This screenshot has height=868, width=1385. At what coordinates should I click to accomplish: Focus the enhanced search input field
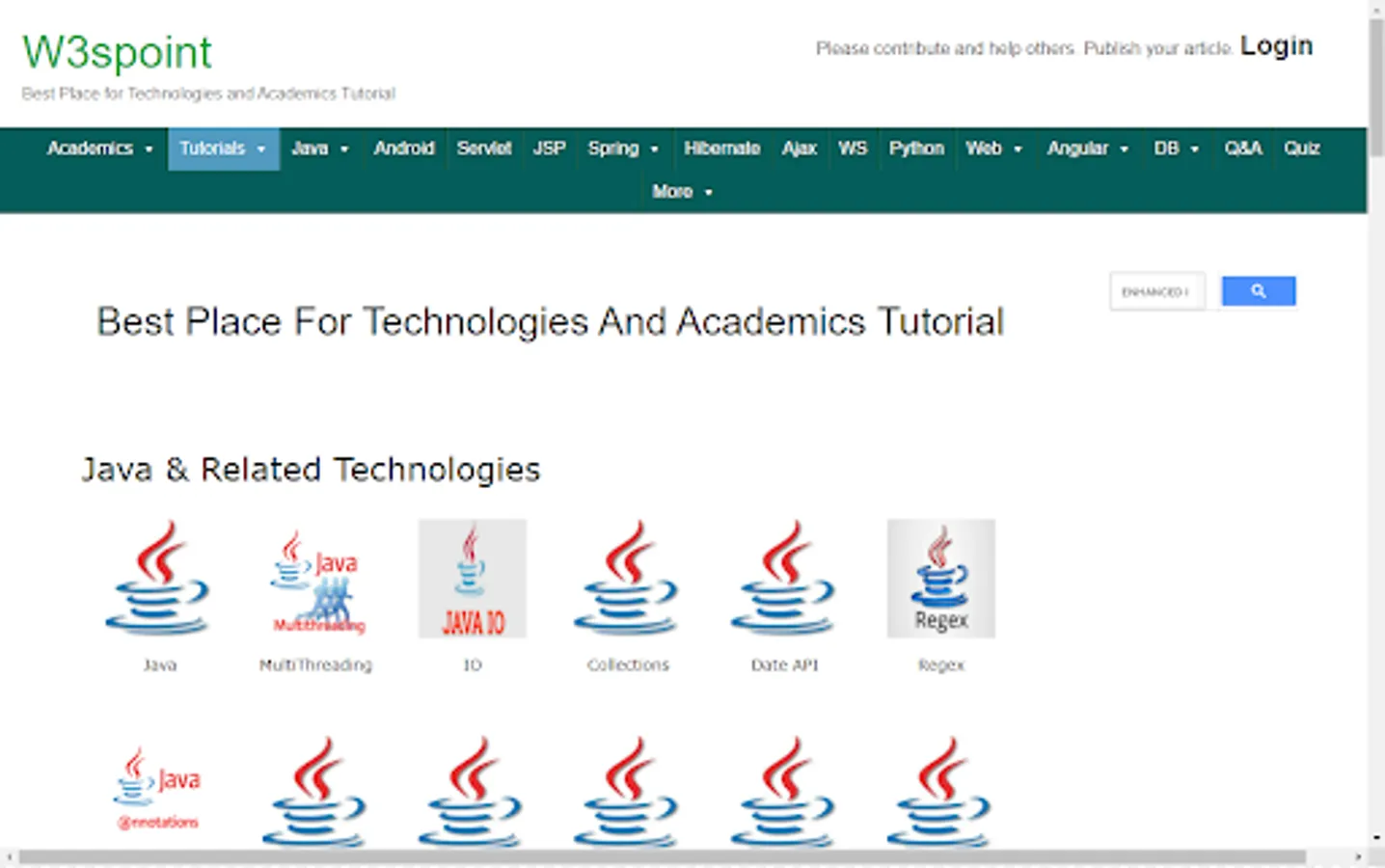[x=1157, y=291]
